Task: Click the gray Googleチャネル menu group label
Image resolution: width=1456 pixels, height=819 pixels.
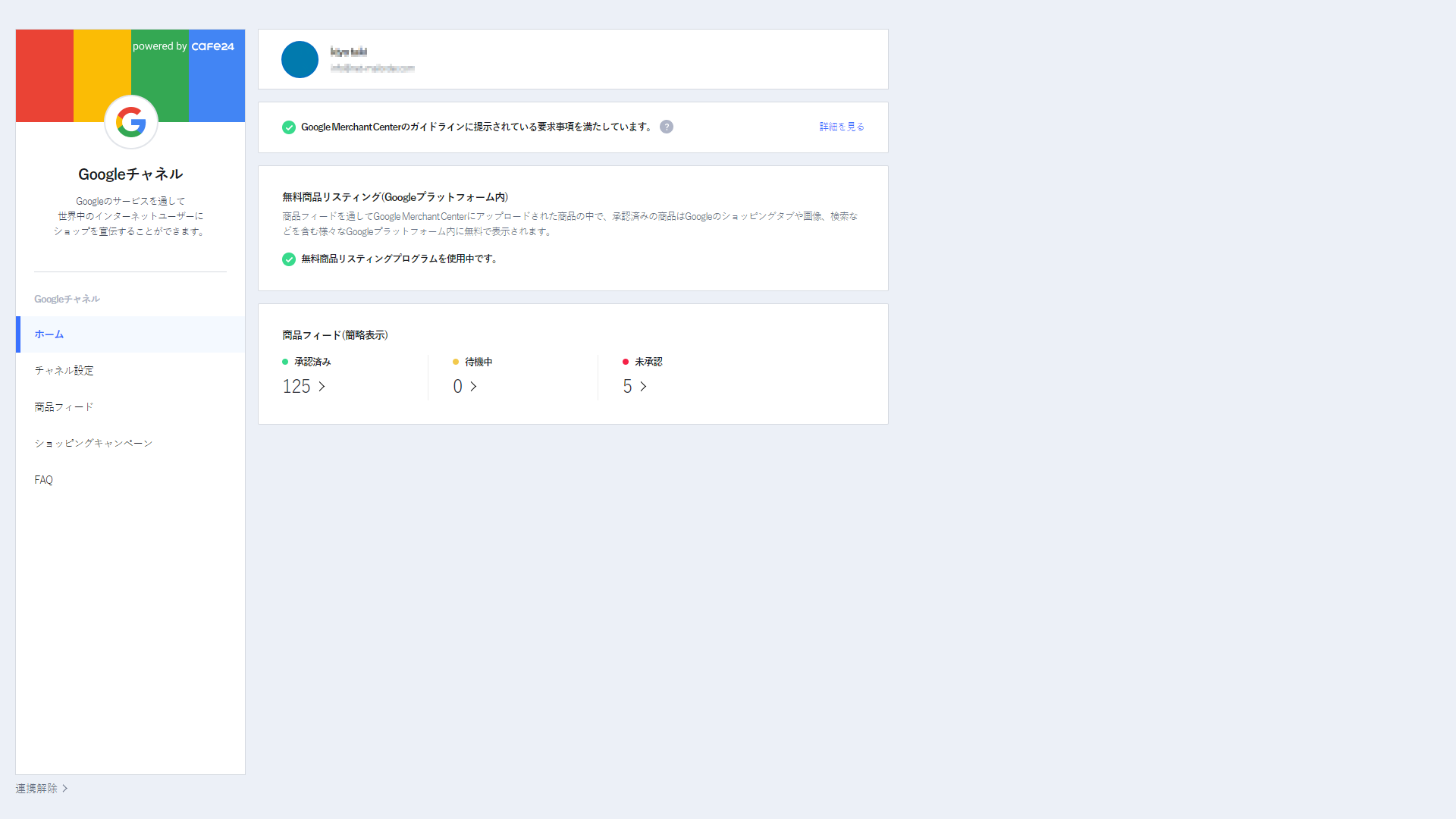Action: (67, 300)
